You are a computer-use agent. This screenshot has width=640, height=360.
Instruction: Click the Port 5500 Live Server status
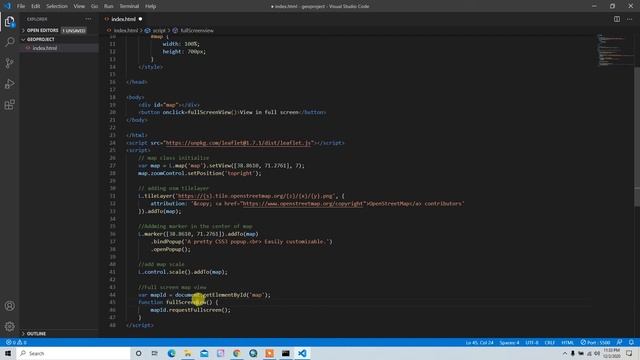click(x=595, y=342)
